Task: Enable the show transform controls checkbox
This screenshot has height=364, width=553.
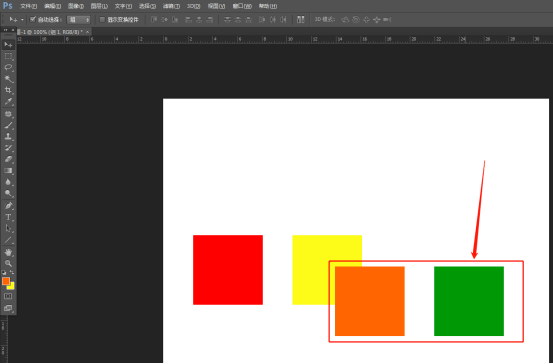Action: click(x=102, y=19)
